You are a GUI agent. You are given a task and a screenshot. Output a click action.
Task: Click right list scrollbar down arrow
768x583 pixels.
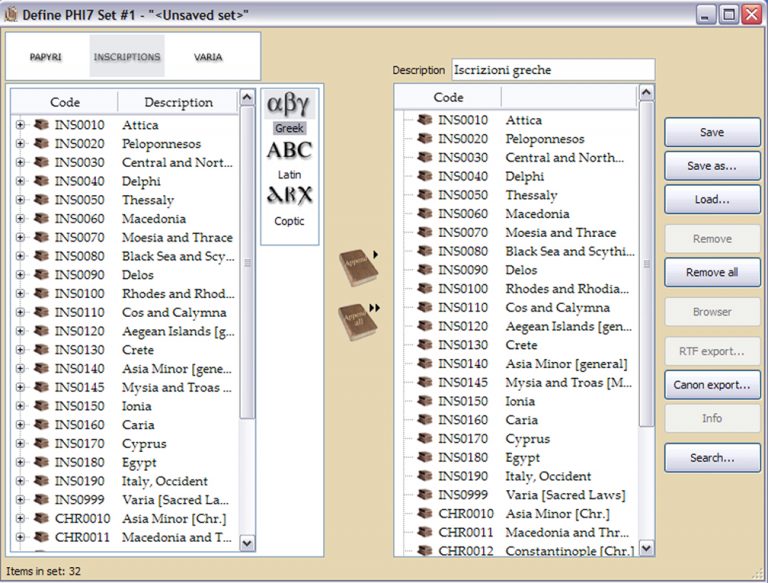click(x=647, y=548)
